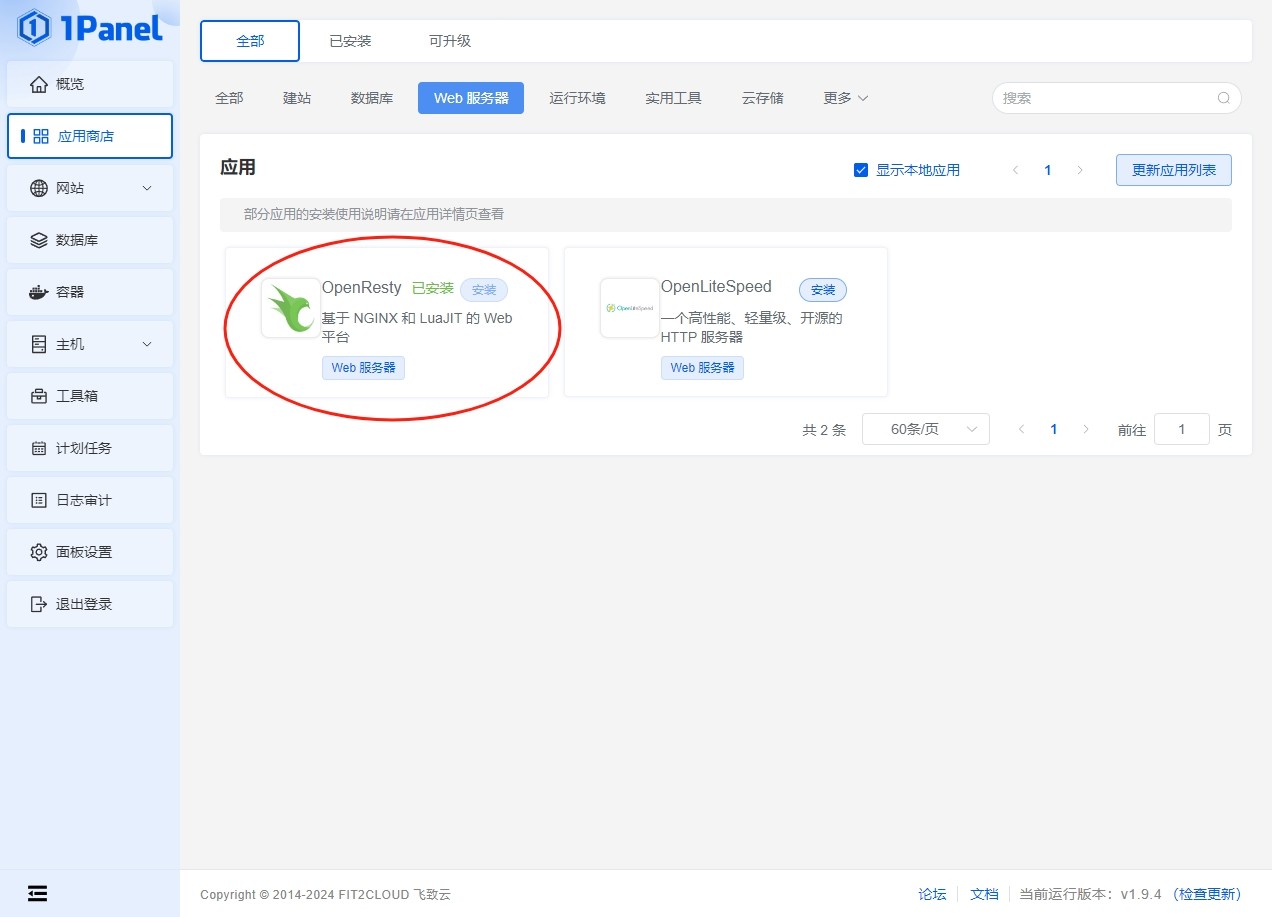Click the OpenResty green bird logo
The width and height of the screenshot is (1272, 917).
click(291, 308)
